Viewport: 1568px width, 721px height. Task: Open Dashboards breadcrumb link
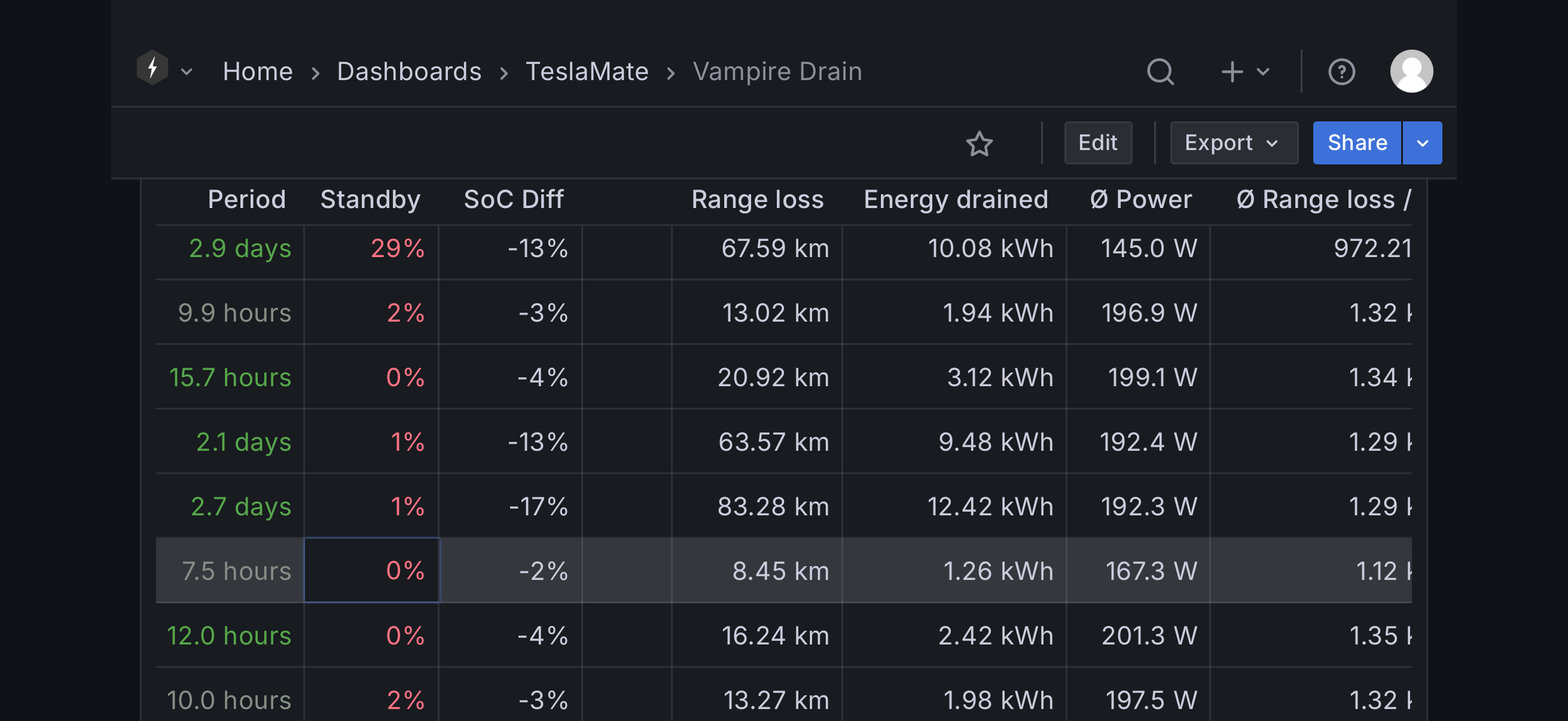click(409, 72)
